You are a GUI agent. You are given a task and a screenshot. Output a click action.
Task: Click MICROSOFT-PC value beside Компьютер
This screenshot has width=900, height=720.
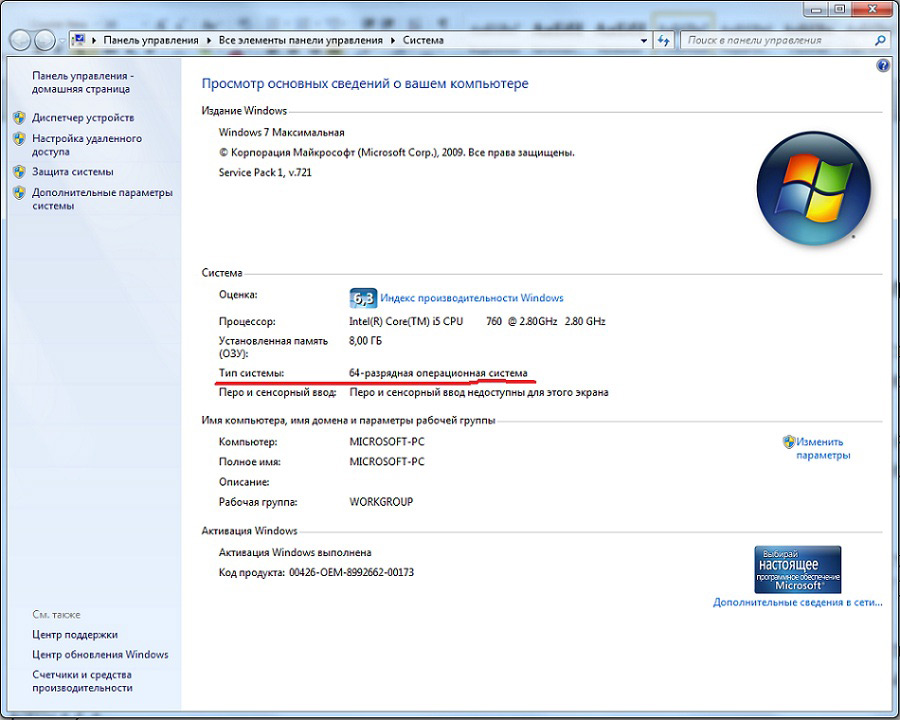click(x=387, y=442)
